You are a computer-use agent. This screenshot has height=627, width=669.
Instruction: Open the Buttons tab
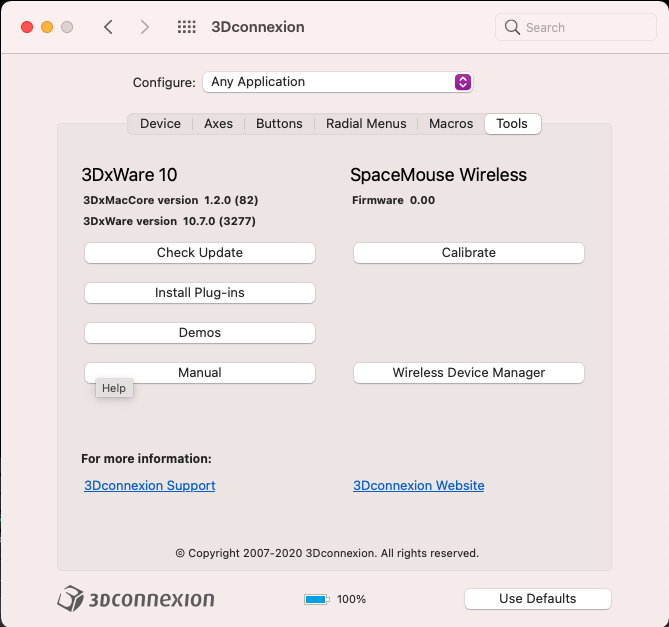point(279,124)
